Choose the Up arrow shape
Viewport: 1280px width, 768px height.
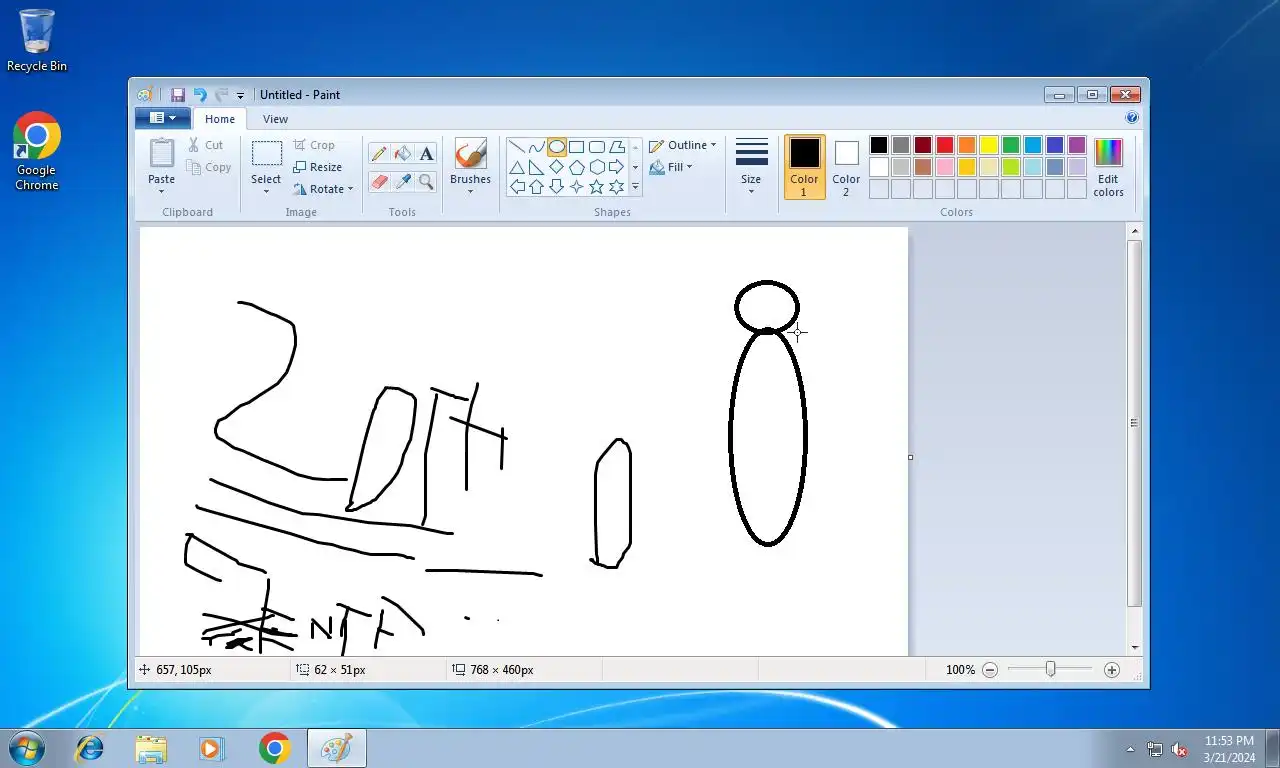click(537, 187)
